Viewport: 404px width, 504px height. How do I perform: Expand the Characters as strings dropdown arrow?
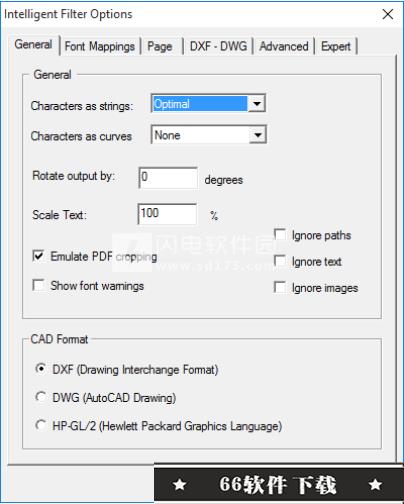pyautogui.click(x=257, y=103)
